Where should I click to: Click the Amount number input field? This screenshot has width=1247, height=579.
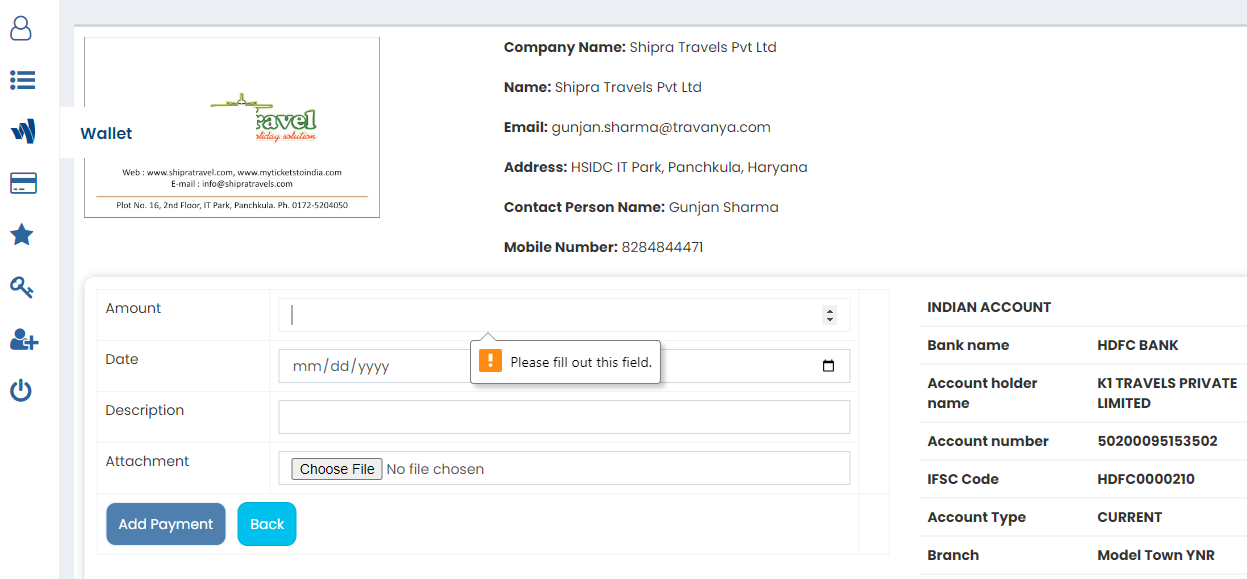click(564, 315)
